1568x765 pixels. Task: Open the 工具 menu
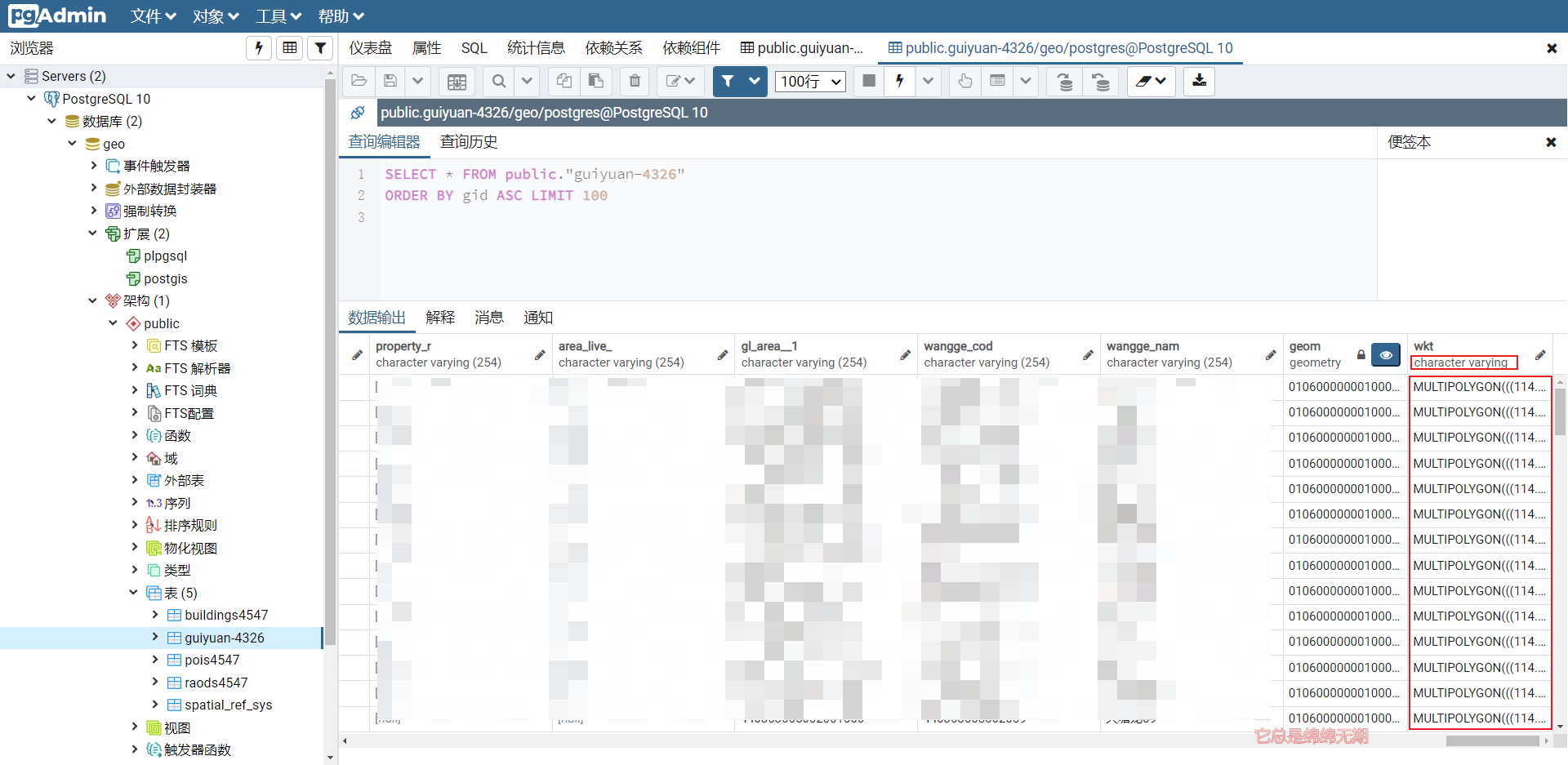(x=278, y=16)
